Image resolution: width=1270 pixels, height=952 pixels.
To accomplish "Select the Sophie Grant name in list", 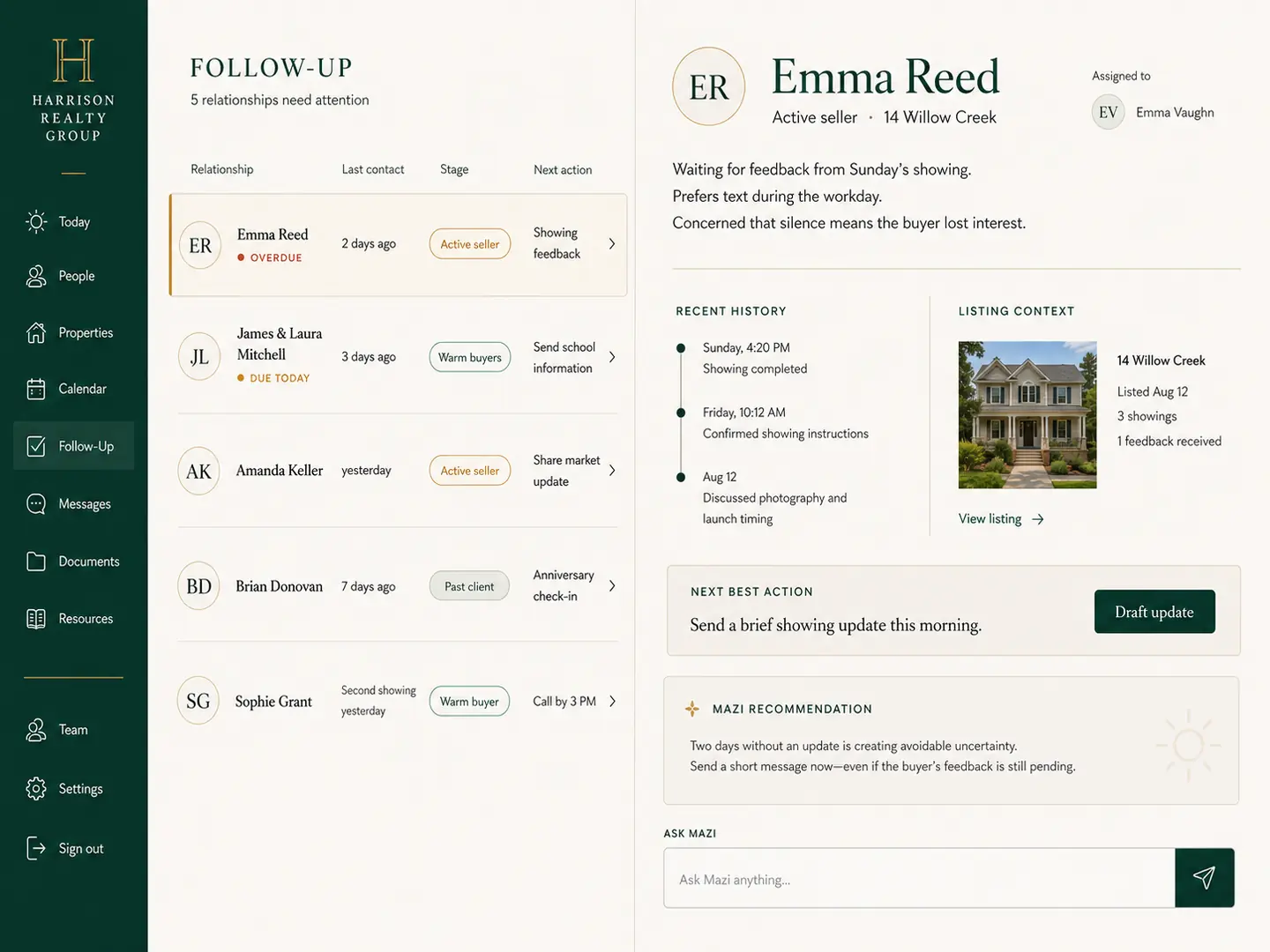I will [273, 702].
